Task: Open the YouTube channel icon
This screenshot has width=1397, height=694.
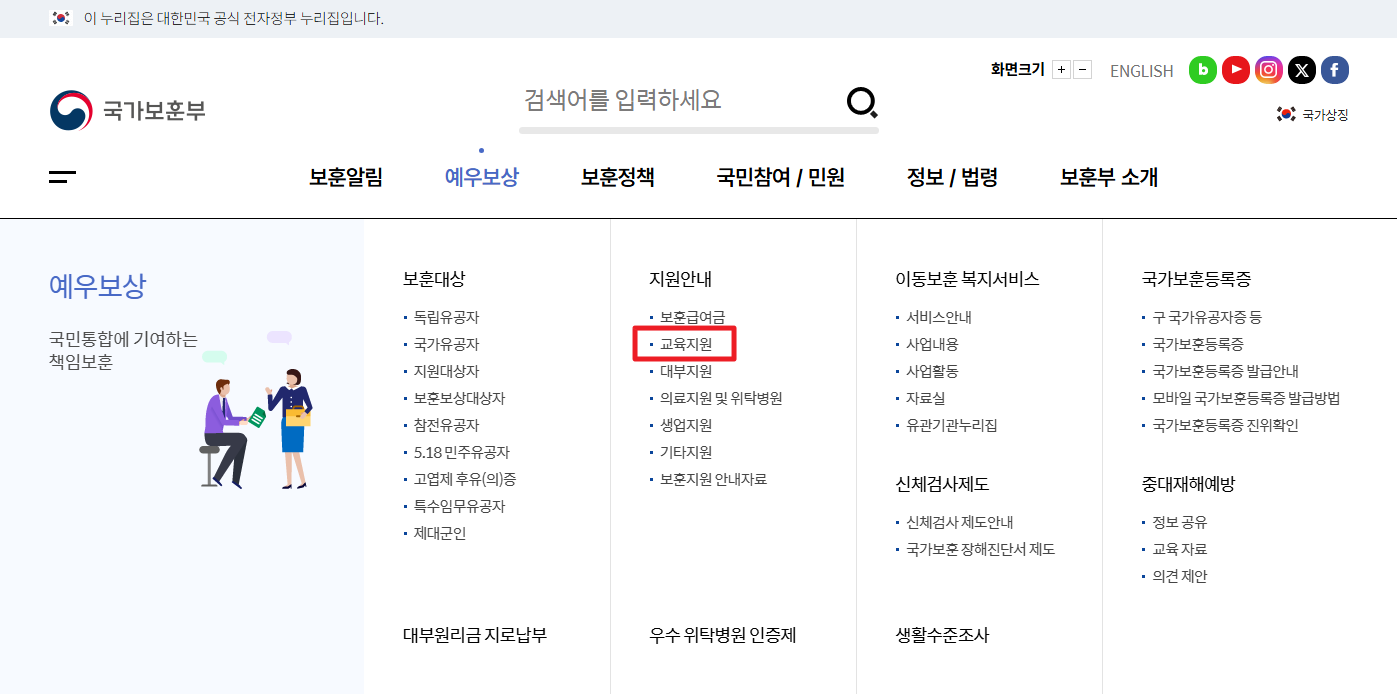Action: pyautogui.click(x=1235, y=70)
